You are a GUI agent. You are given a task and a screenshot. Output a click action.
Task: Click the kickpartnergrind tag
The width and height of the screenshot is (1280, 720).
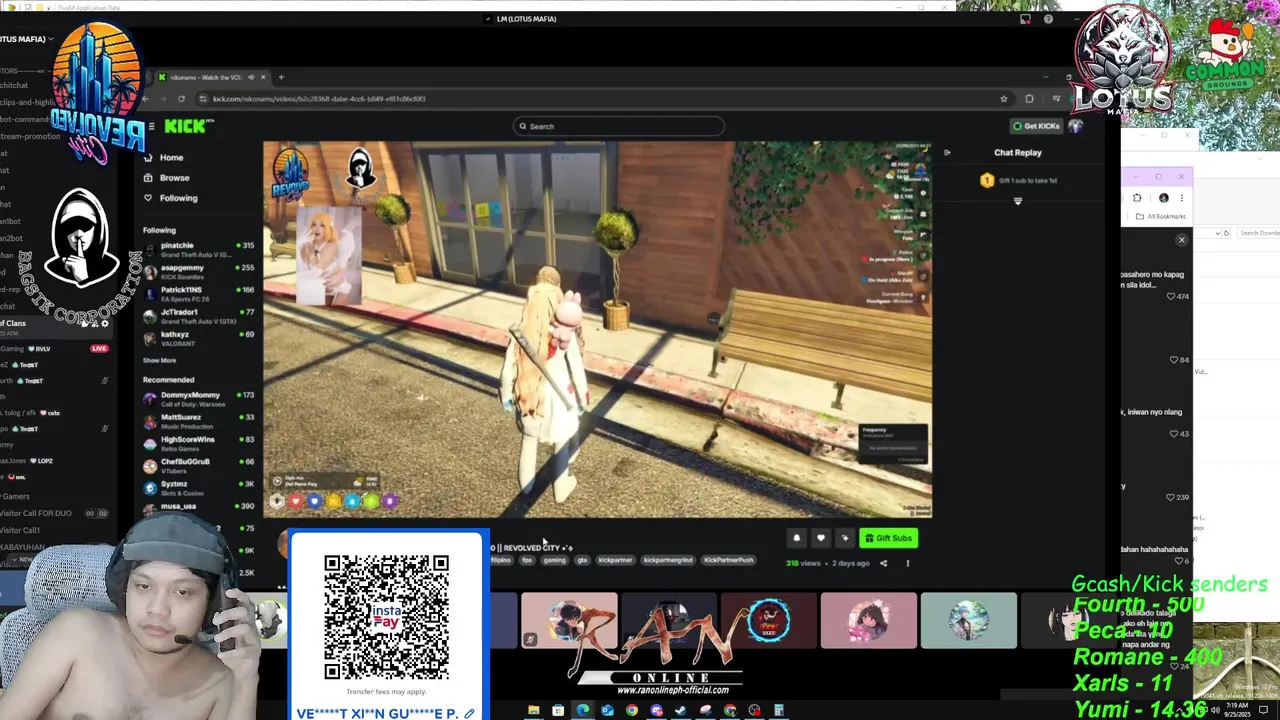(668, 560)
